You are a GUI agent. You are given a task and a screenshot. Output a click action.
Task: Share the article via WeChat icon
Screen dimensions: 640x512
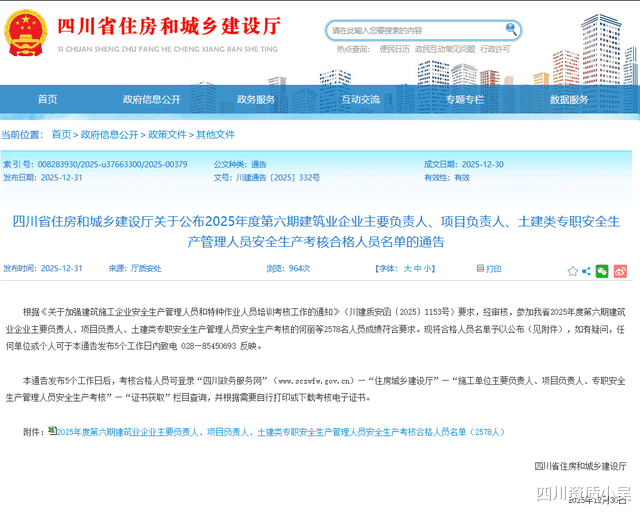coord(602,271)
